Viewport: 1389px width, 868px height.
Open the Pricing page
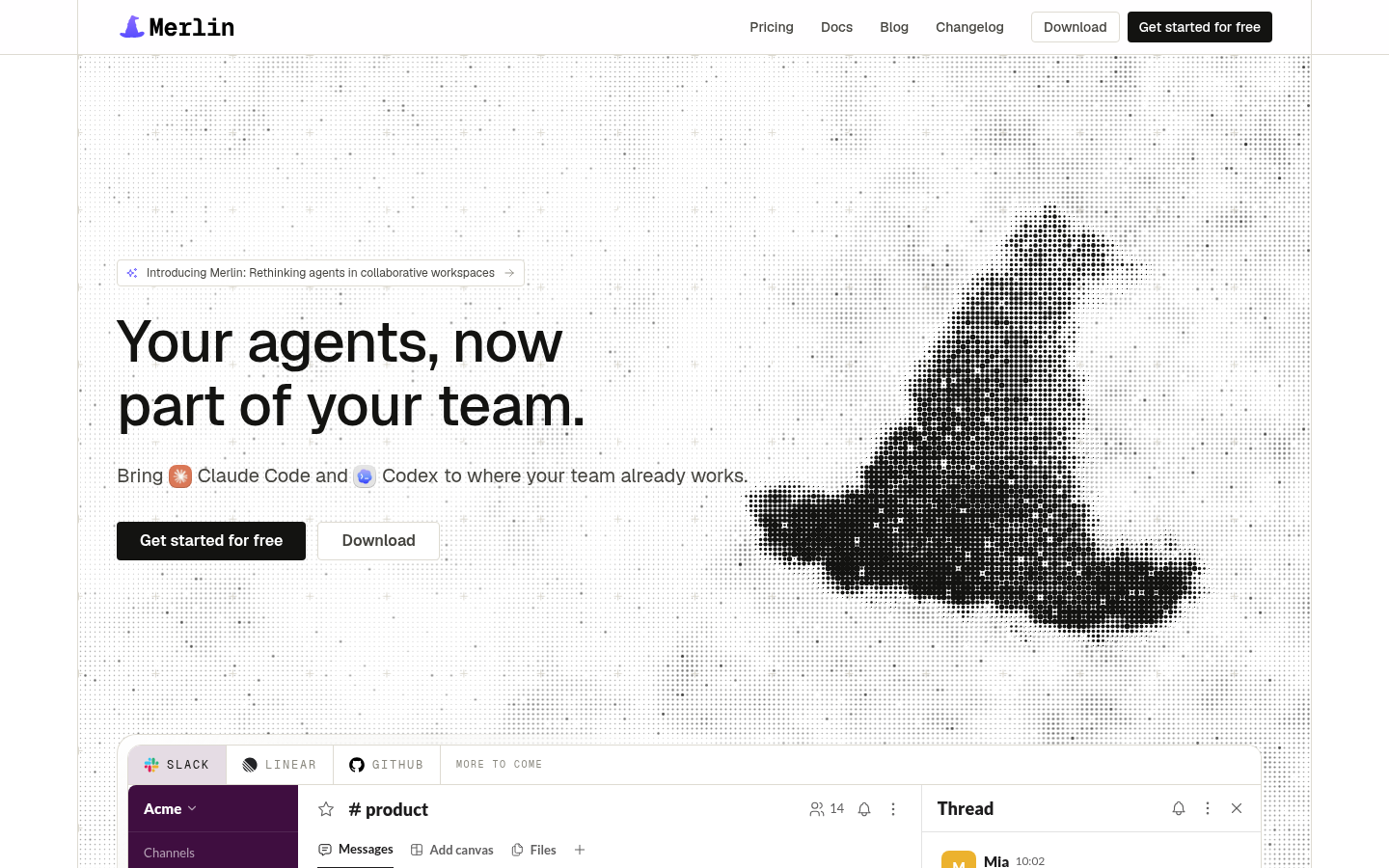pyautogui.click(x=772, y=27)
